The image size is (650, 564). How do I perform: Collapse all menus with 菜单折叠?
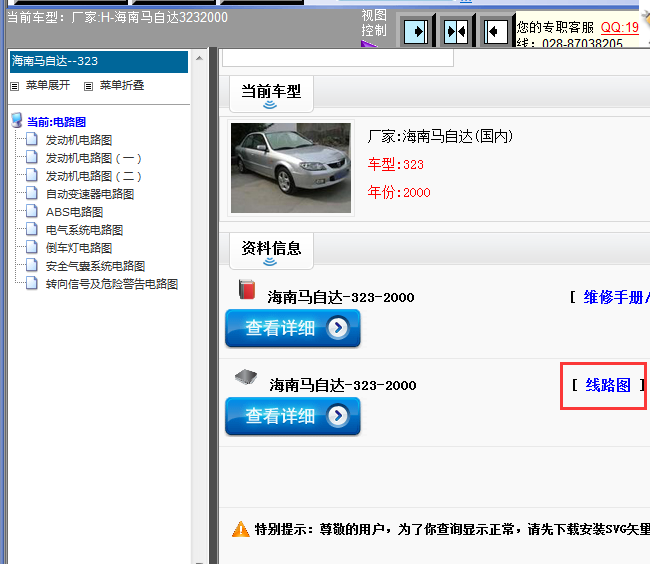pyautogui.click(x=122, y=85)
